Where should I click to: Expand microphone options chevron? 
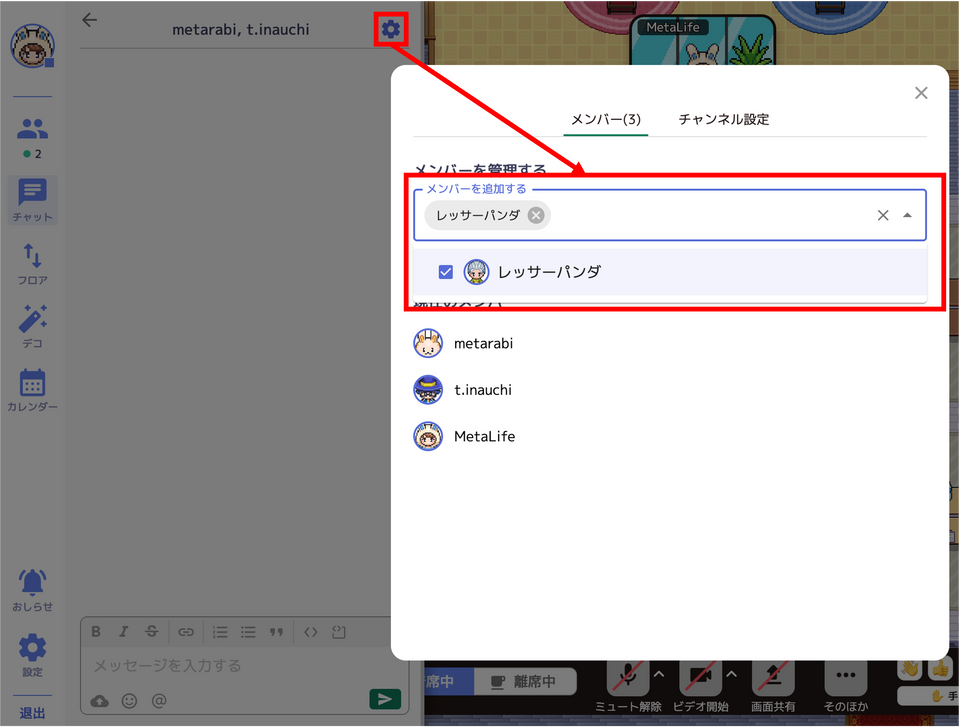coord(659,674)
